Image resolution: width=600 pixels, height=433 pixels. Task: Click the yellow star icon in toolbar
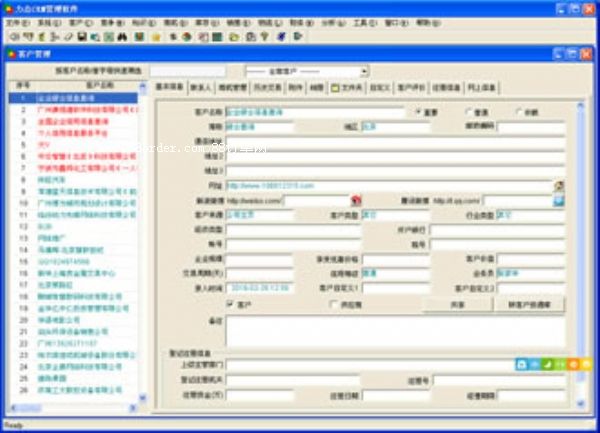157,37
